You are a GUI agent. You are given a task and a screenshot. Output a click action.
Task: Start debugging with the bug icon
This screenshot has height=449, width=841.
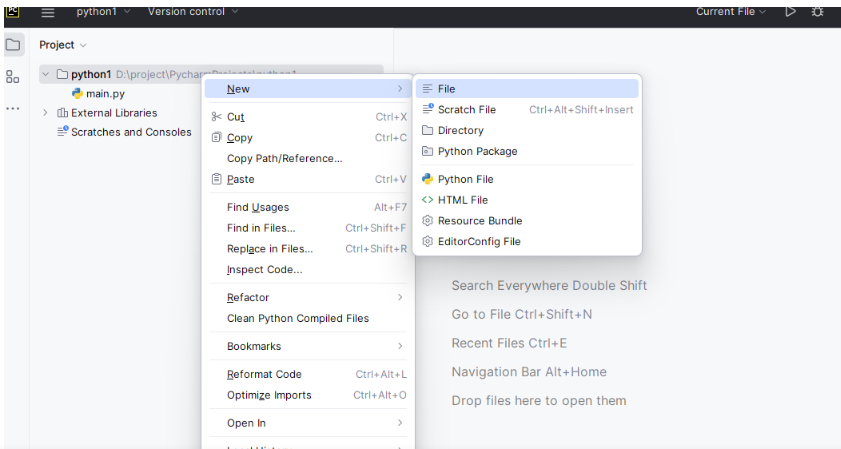click(817, 12)
